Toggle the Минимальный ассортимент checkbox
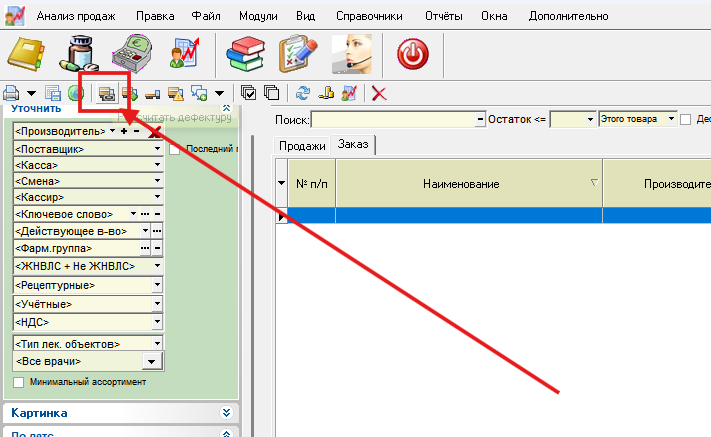Image resolution: width=711 pixels, height=437 pixels. click(x=19, y=382)
